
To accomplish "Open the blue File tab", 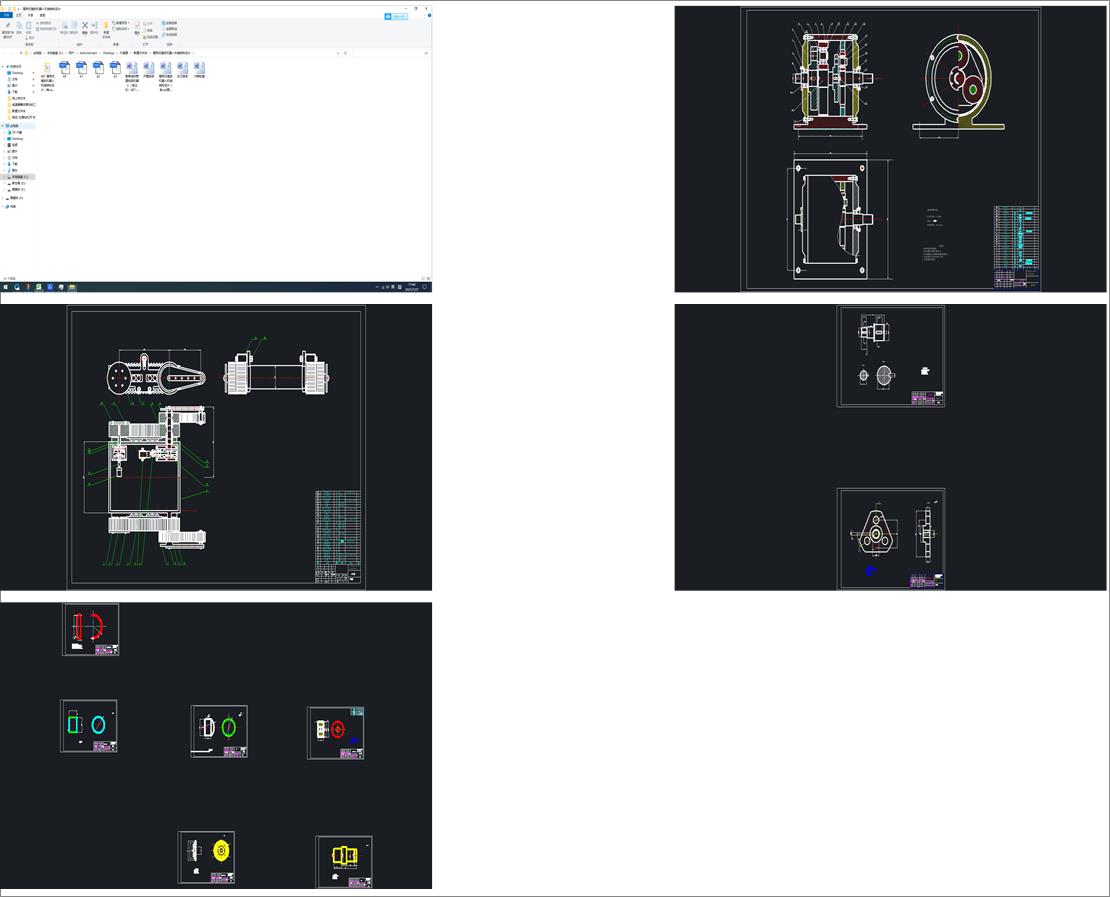I will (x=6, y=15).
